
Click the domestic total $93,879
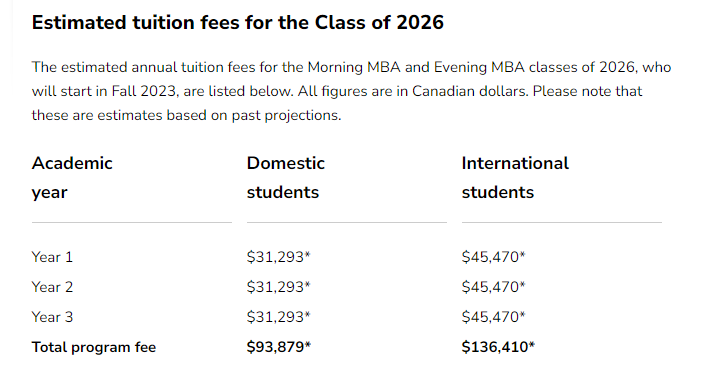coord(279,347)
